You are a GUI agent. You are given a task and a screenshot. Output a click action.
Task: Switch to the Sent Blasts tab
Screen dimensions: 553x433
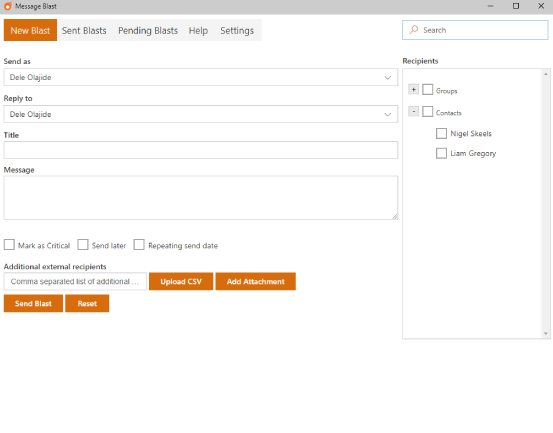(84, 31)
